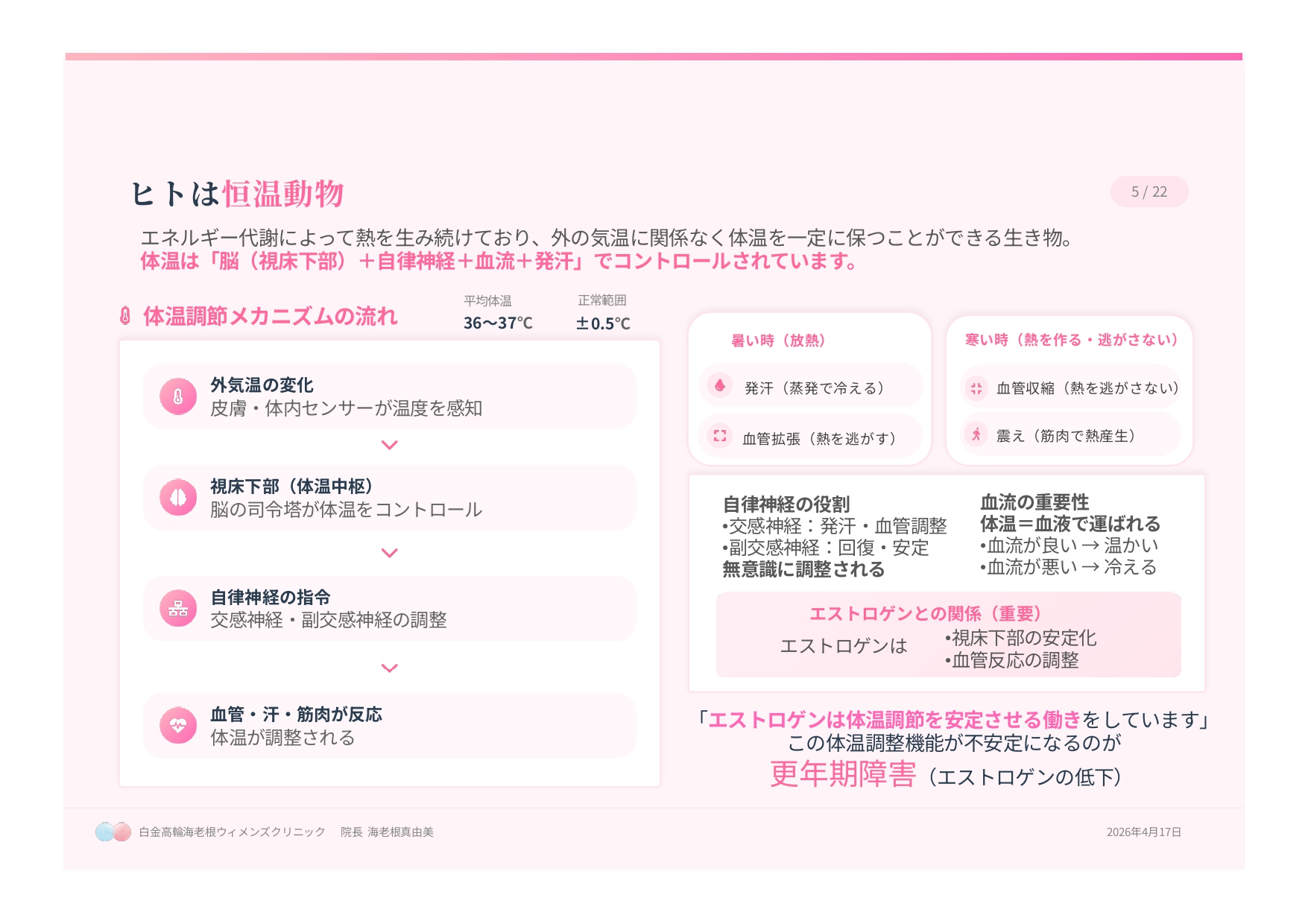The image size is (1308, 924).
Task: Click •血管反応の調整 bullet
Action: tap(1011, 660)
